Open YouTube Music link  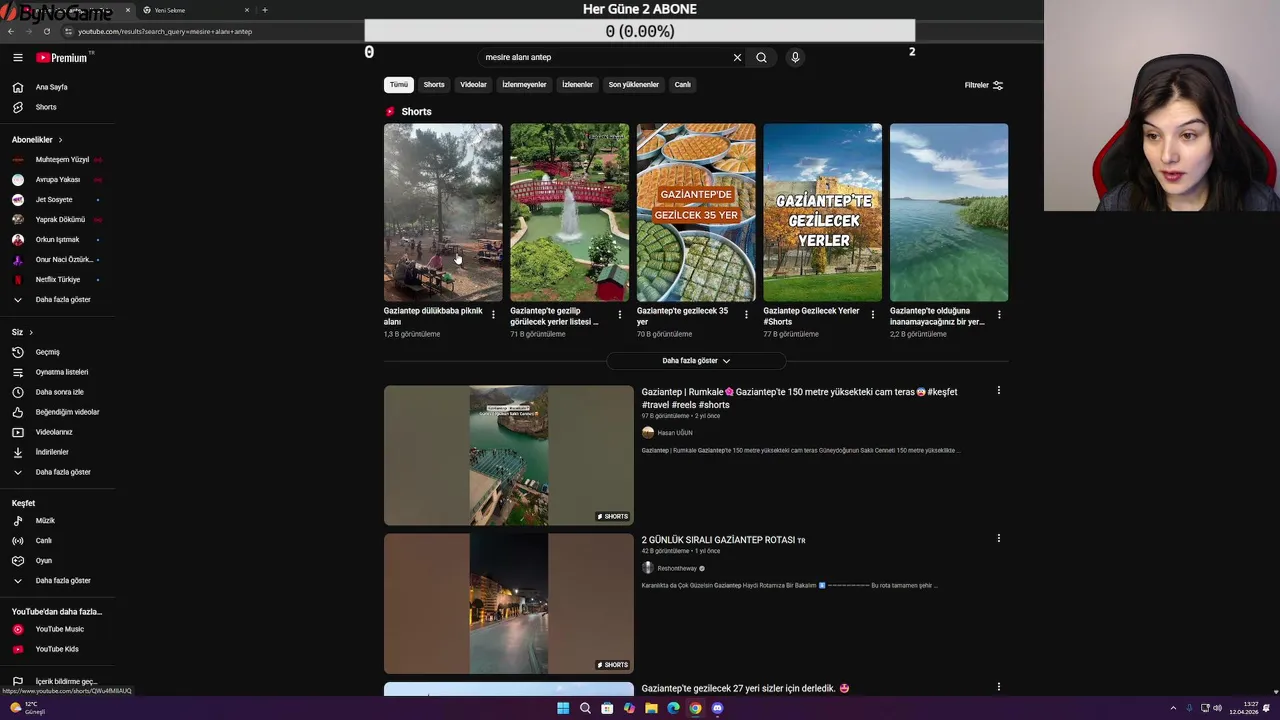click(59, 629)
